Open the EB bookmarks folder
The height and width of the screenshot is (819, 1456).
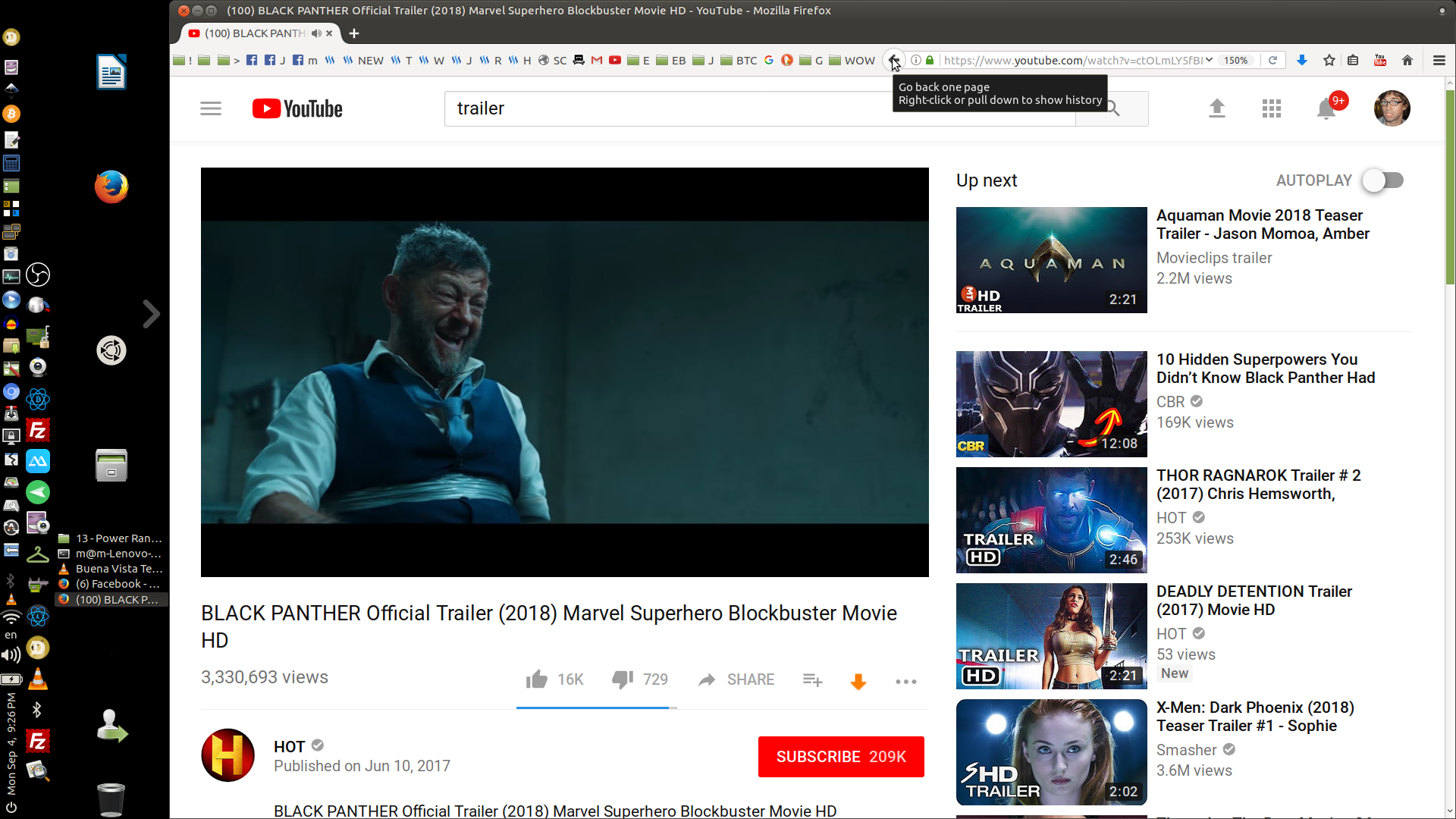click(x=671, y=61)
